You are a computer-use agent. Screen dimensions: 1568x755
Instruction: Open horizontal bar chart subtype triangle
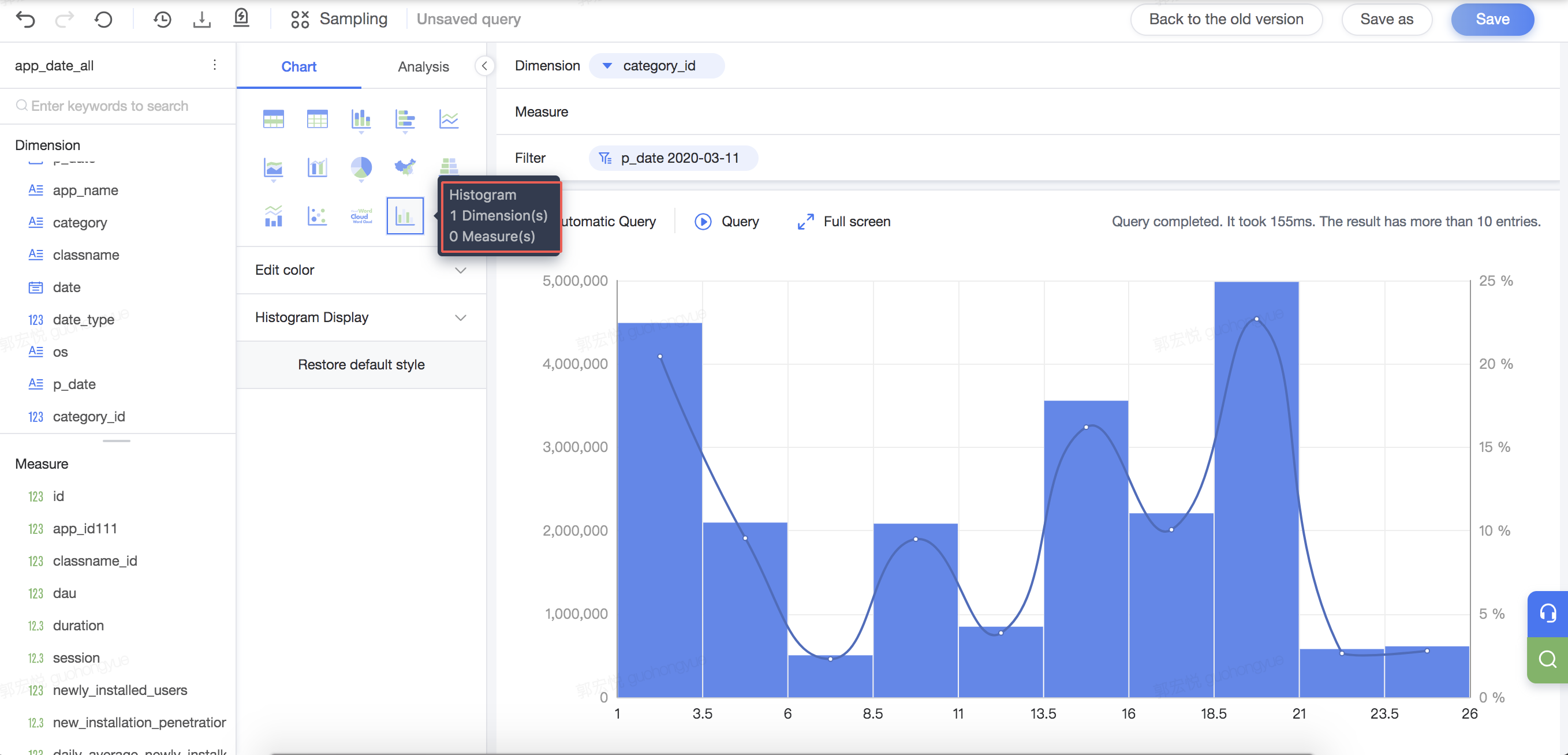click(x=405, y=132)
